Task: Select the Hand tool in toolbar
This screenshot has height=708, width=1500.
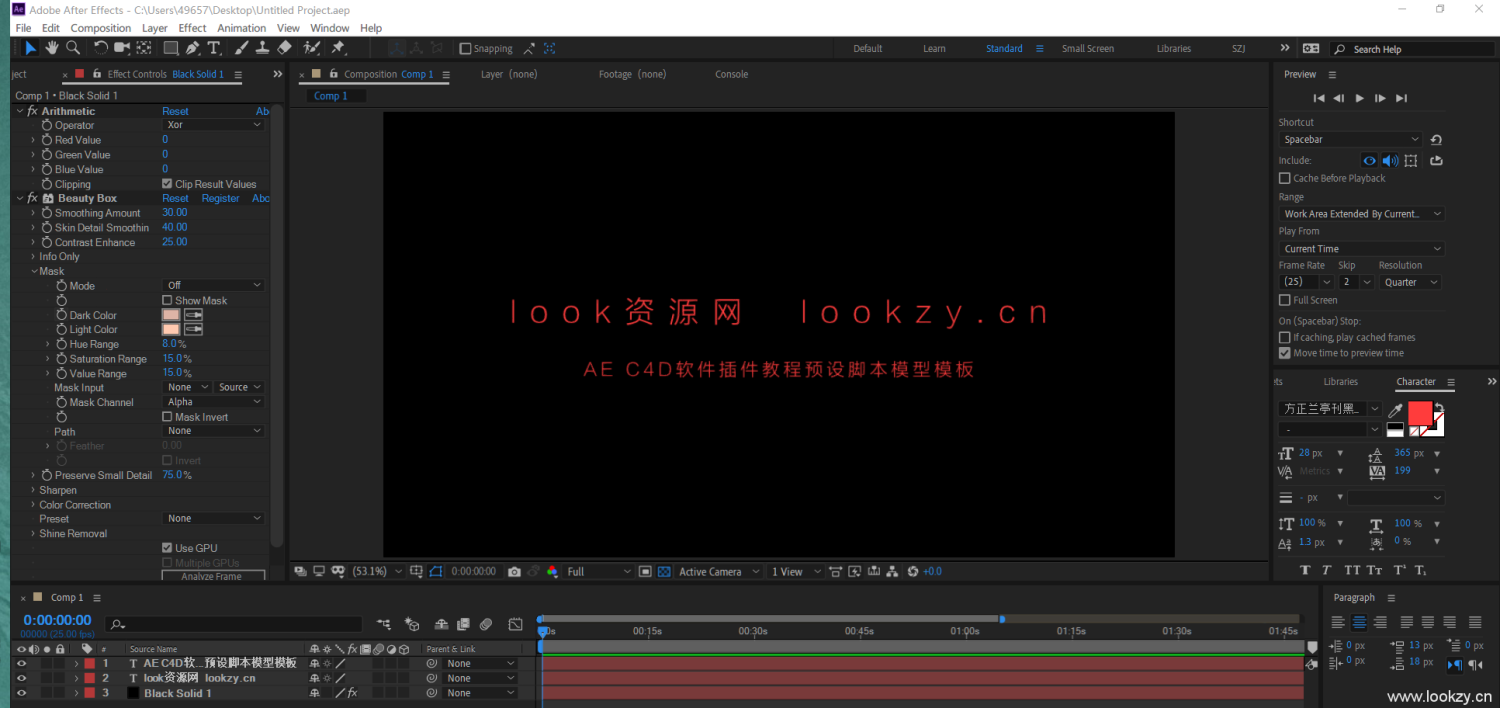Action: point(51,48)
